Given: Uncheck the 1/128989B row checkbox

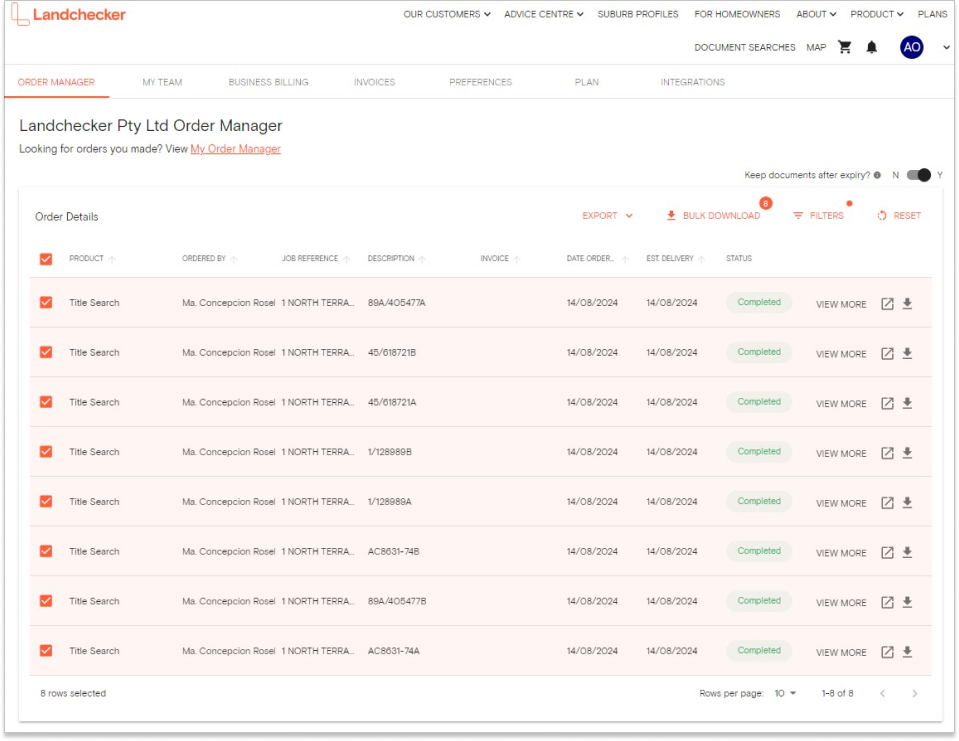Looking at the screenshot, I should pos(46,452).
